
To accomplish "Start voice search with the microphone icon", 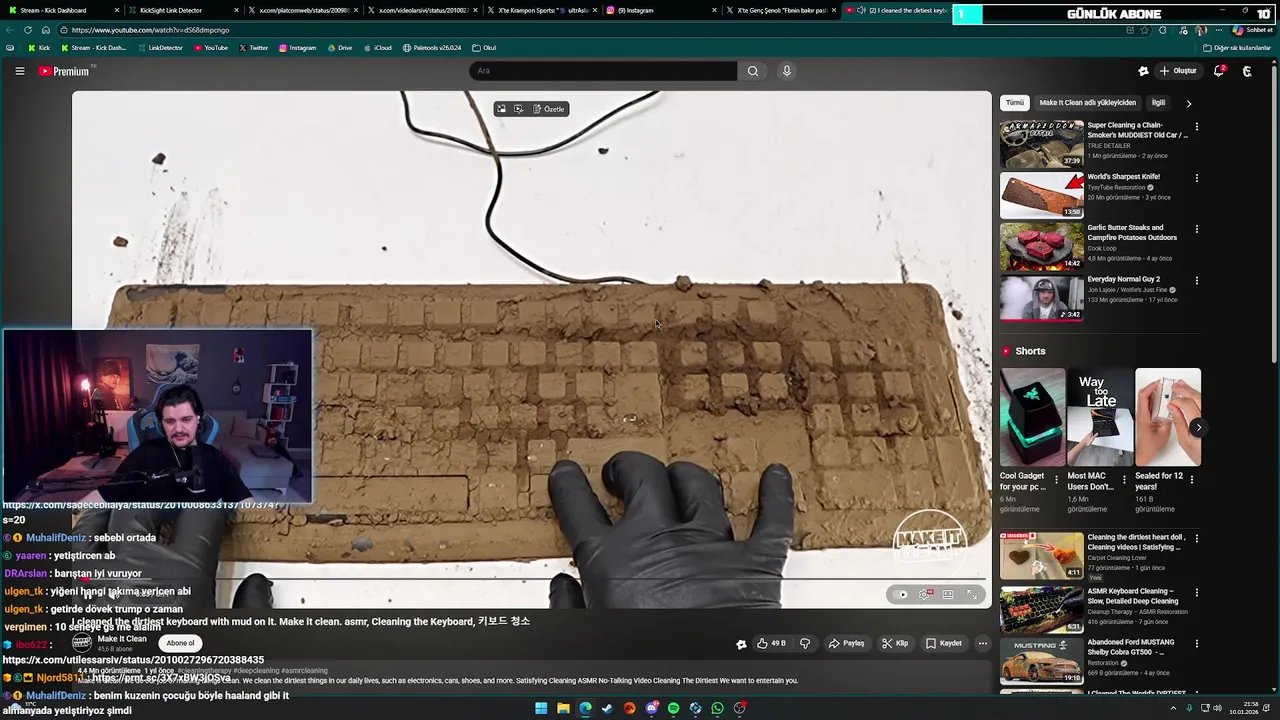I will (x=787, y=71).
